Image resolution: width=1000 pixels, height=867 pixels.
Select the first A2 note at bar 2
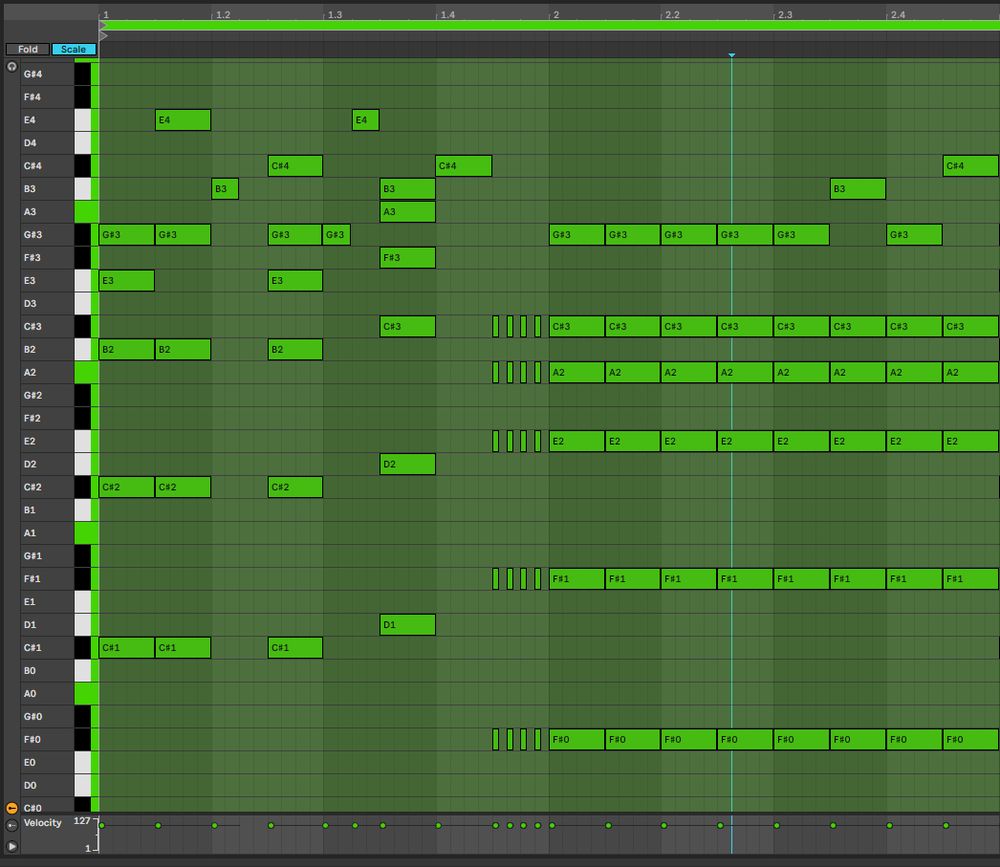(x=577, y=373)
